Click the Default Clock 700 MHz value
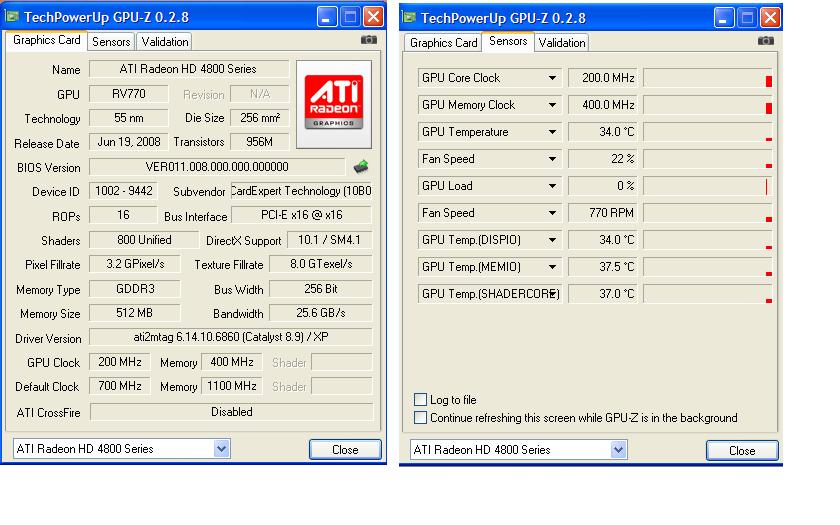Screen dimensions: 840x525 click(x=119, y=386)
